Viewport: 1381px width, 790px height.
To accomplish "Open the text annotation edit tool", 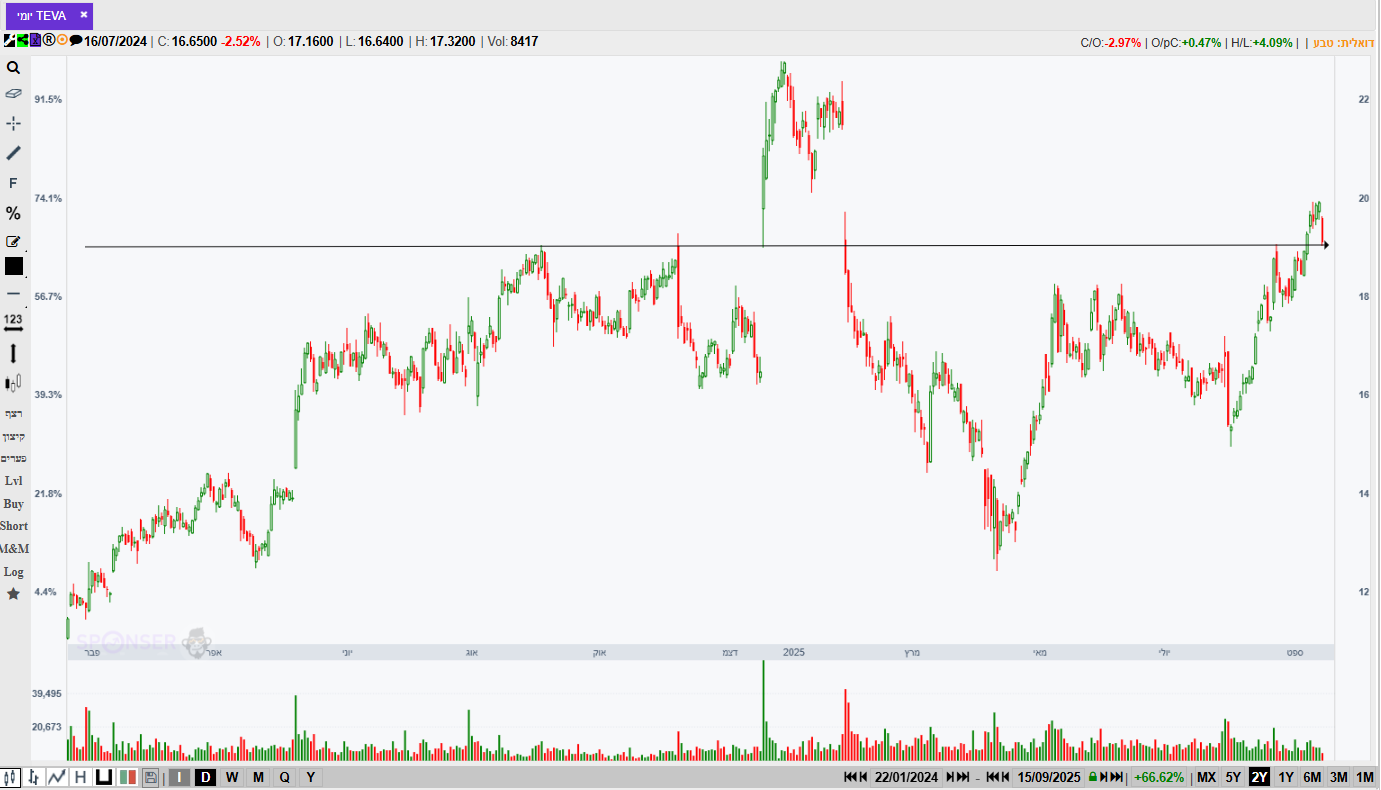I will click(14, 241).
